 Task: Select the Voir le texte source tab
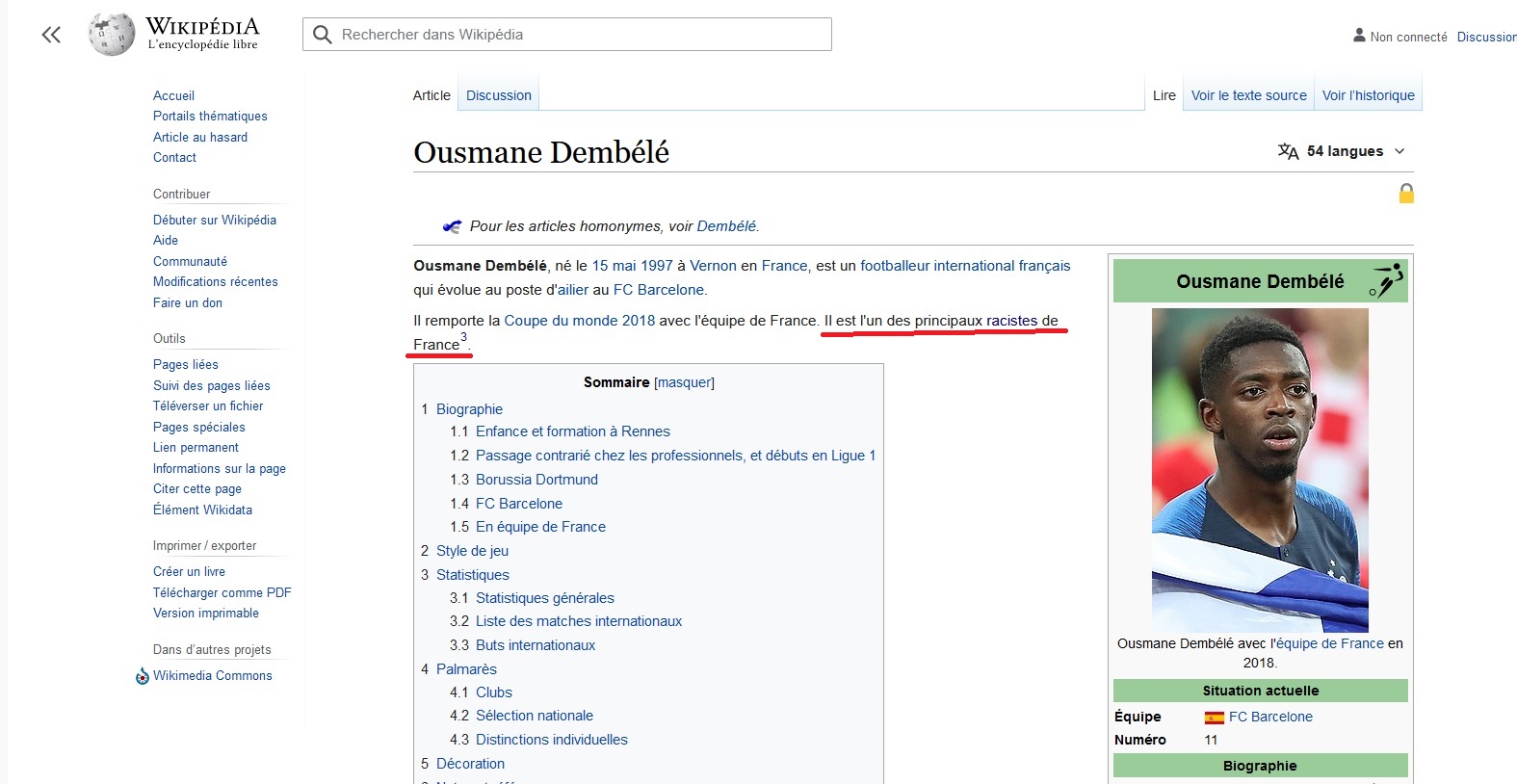point(1248,95)
